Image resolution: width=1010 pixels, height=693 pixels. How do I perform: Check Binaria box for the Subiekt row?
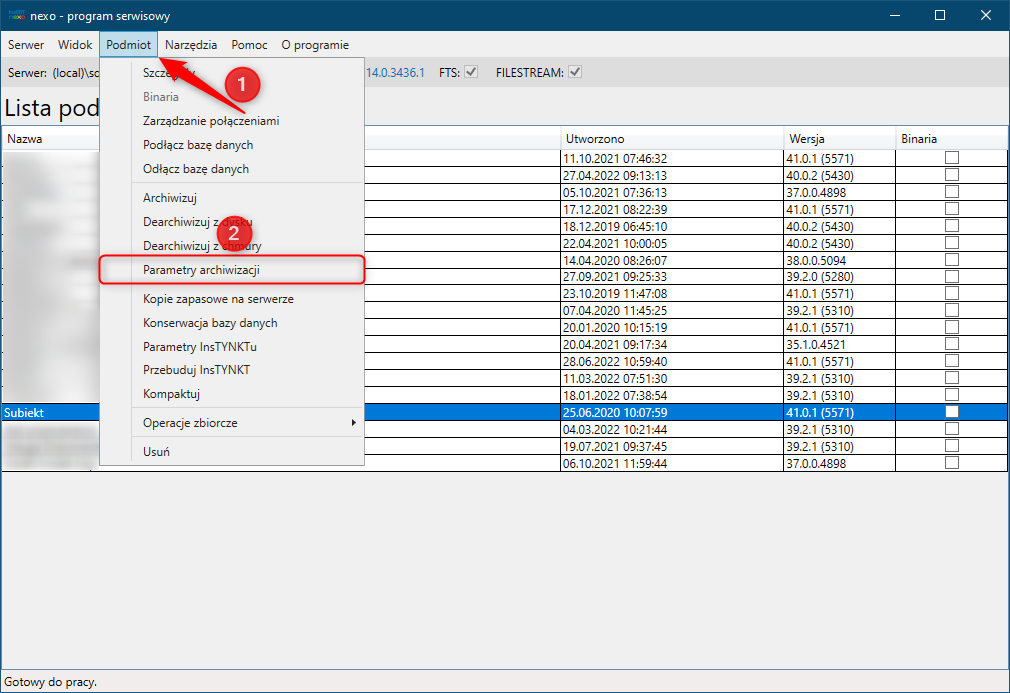952,412
